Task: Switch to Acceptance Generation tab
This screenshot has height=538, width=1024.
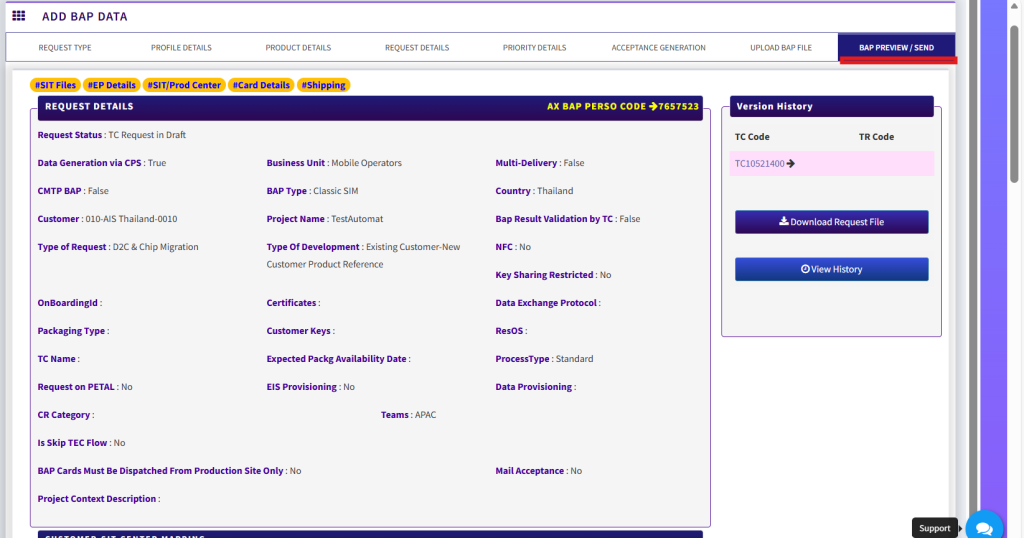Action: pyautogui.click(x=658, y=48)
